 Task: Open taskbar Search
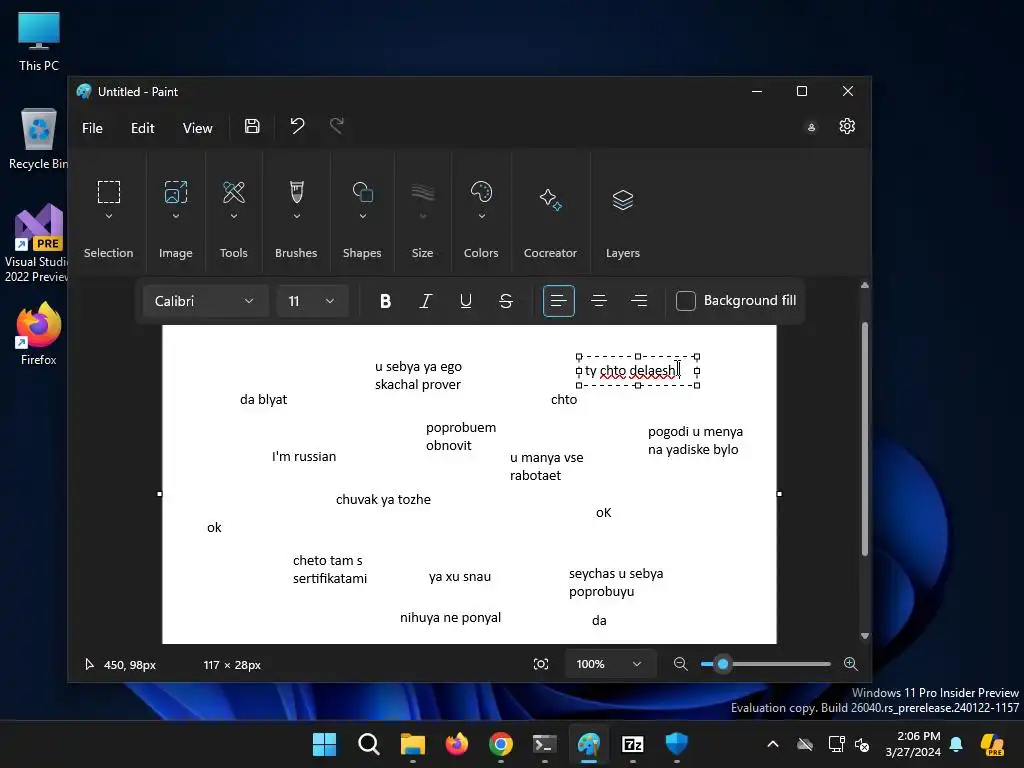(369, 744)
